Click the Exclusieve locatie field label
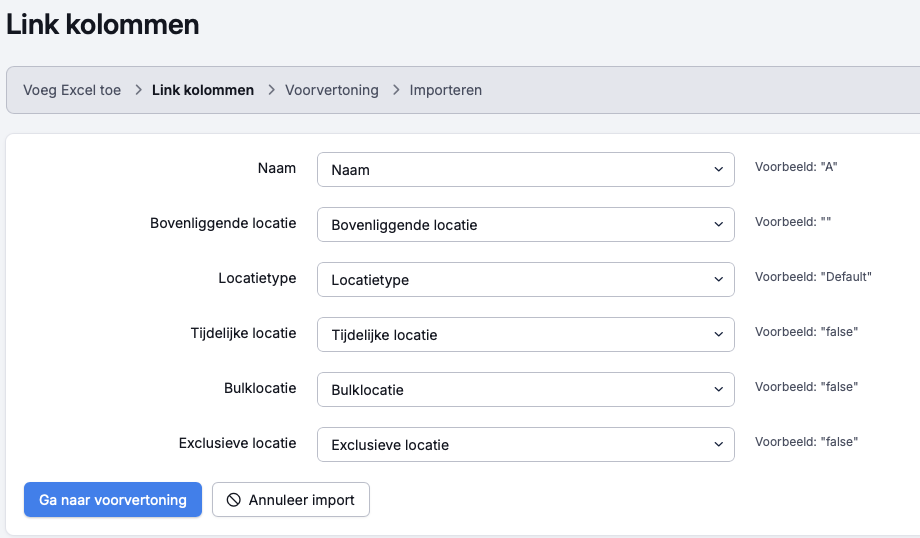The width and height of the screenshot is (920, 538). pos(237,443)
